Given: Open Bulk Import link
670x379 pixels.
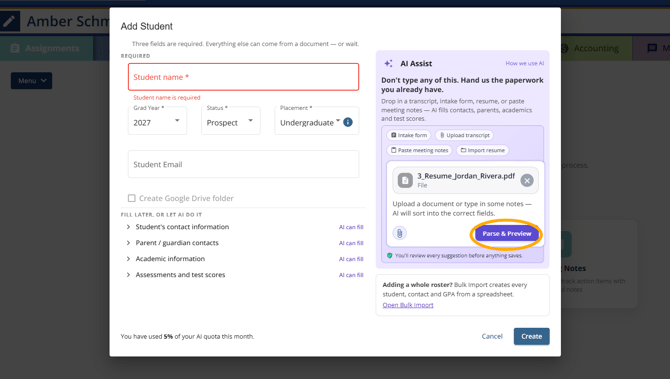Looking at the screenshot, I should point(408,305).
